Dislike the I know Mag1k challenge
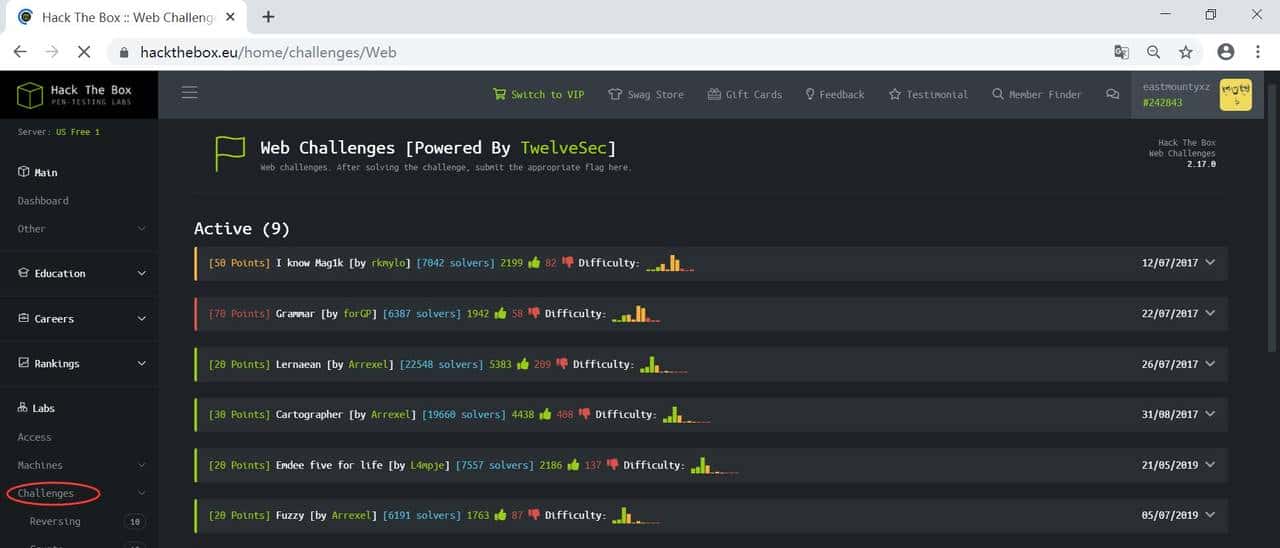The height and width of the screenshot is (548, 1280). [x=567, y=263]
